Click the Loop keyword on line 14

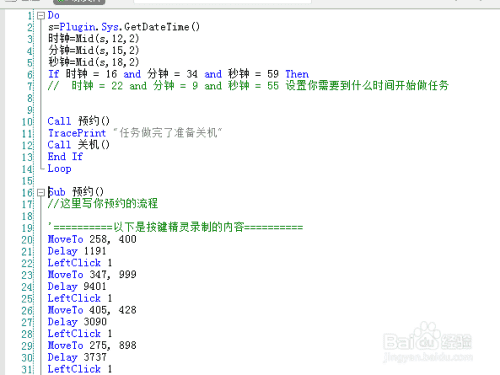pyautogui.click(x=59, y=169)
